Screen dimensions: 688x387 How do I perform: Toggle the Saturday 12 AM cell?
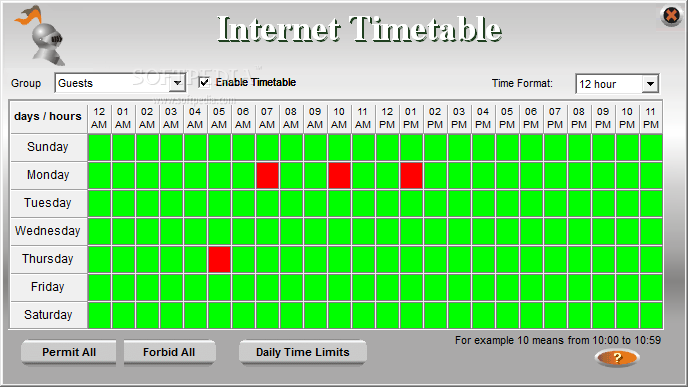100,315
